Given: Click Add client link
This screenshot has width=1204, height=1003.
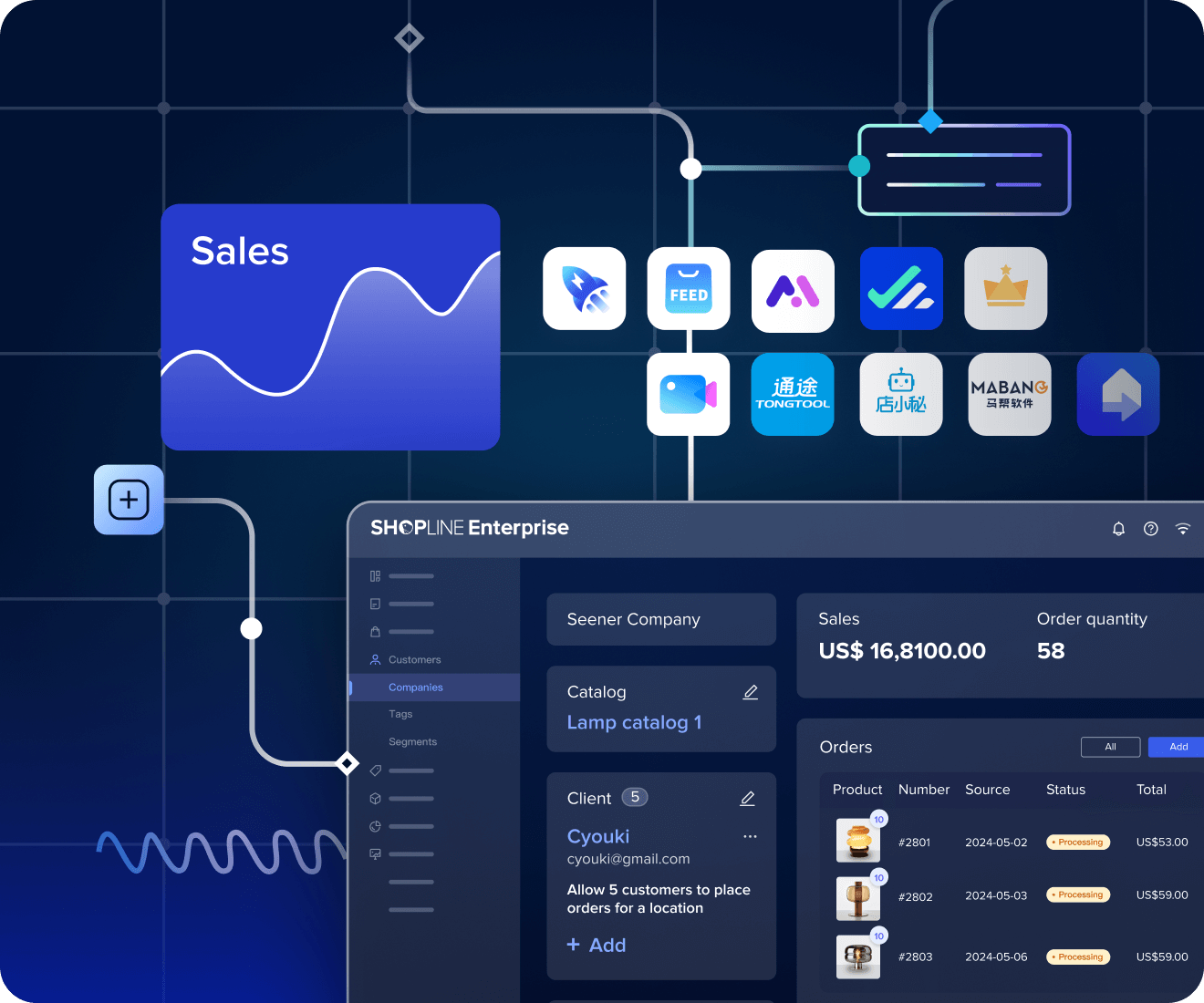Looking at the screenshot, I should pyautogui.click(x=597, y=946).
